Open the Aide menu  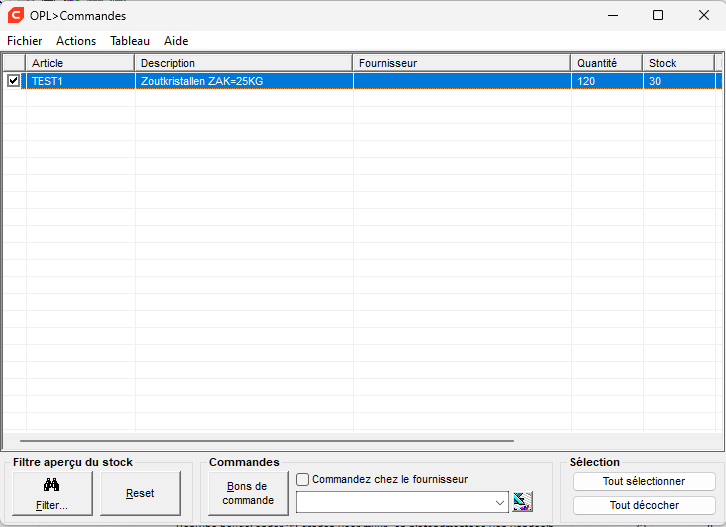(176, 41)
